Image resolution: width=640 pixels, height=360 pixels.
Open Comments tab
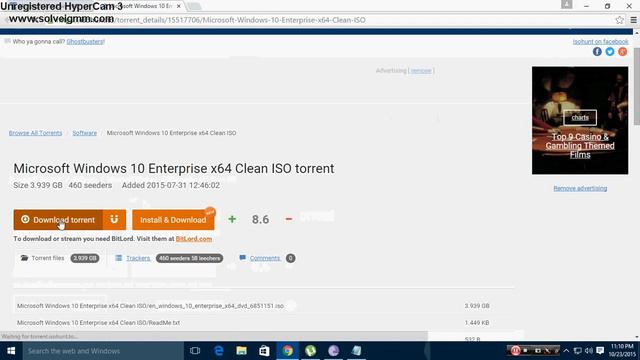click(265, 258)
